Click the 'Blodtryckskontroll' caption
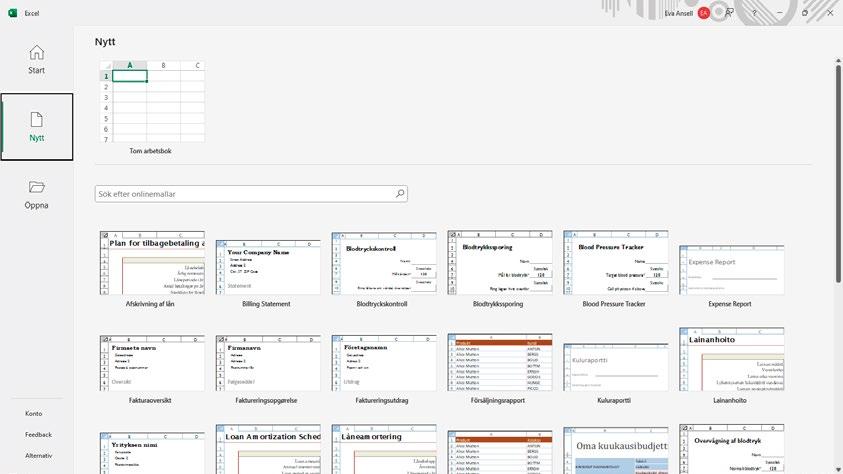The width and height of the screenshot is (843, 474). pyautogui.click(x=382, y=304)
